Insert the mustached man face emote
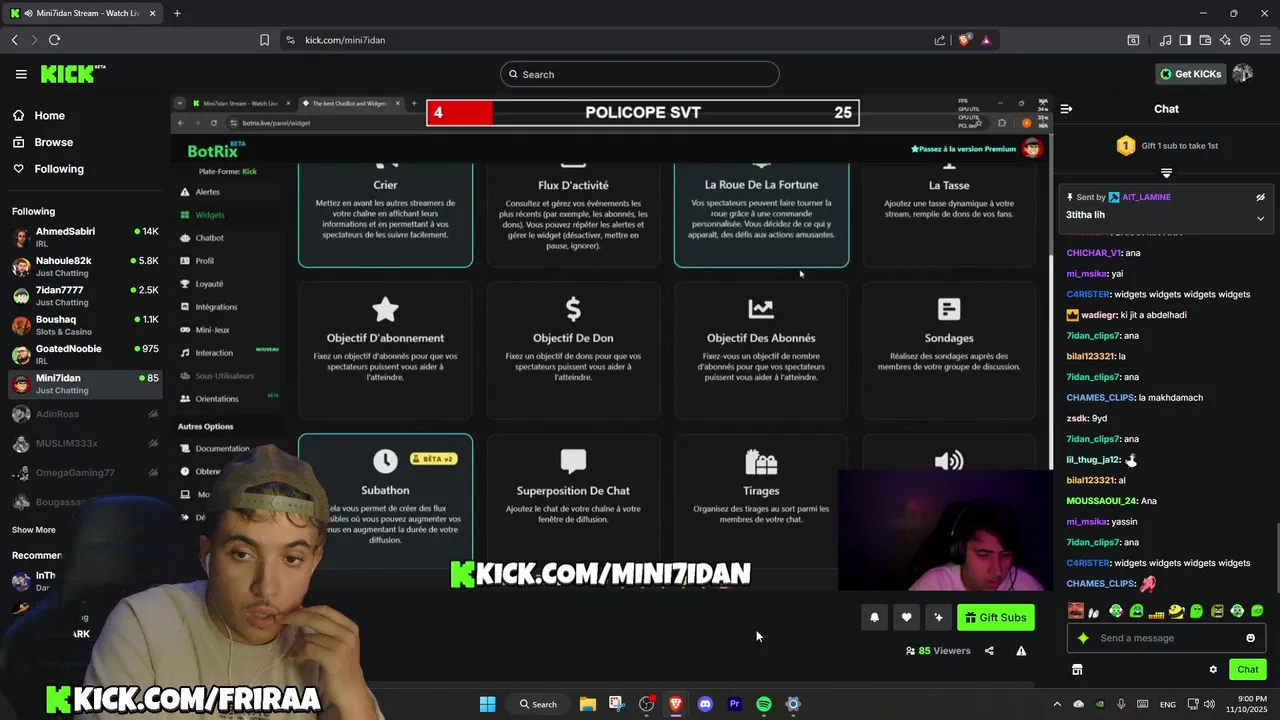Viewport: 1280px width, 720px height. coord(1075,611)
